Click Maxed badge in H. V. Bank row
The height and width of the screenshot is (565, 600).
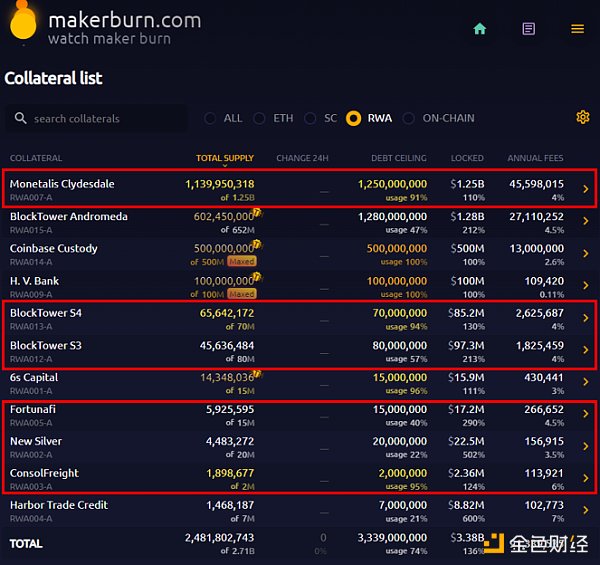242,294
